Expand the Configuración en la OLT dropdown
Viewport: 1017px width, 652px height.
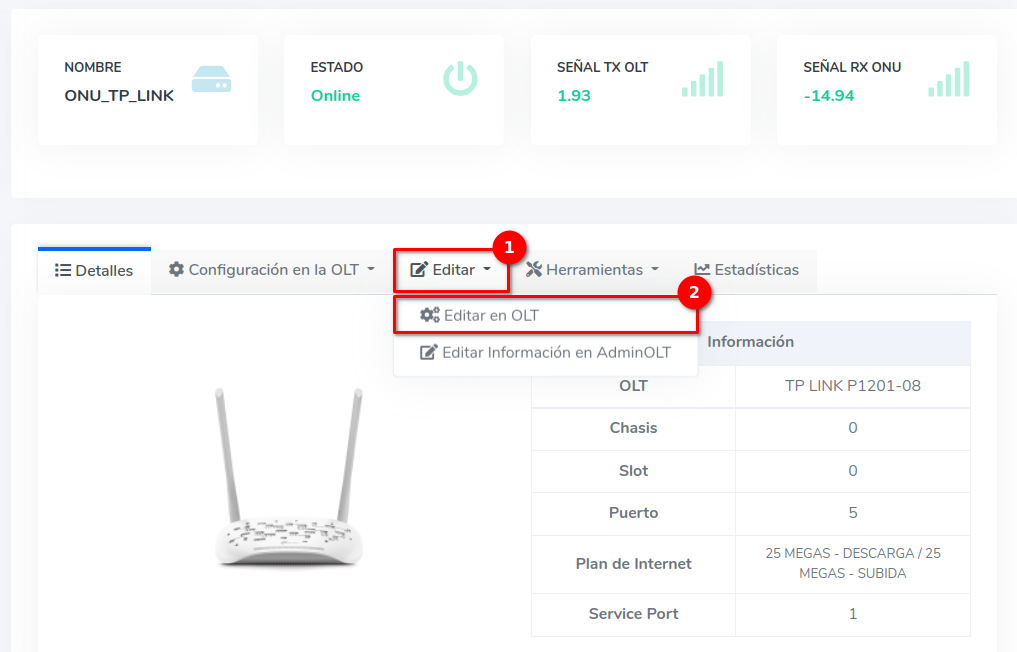pos(271,269)
